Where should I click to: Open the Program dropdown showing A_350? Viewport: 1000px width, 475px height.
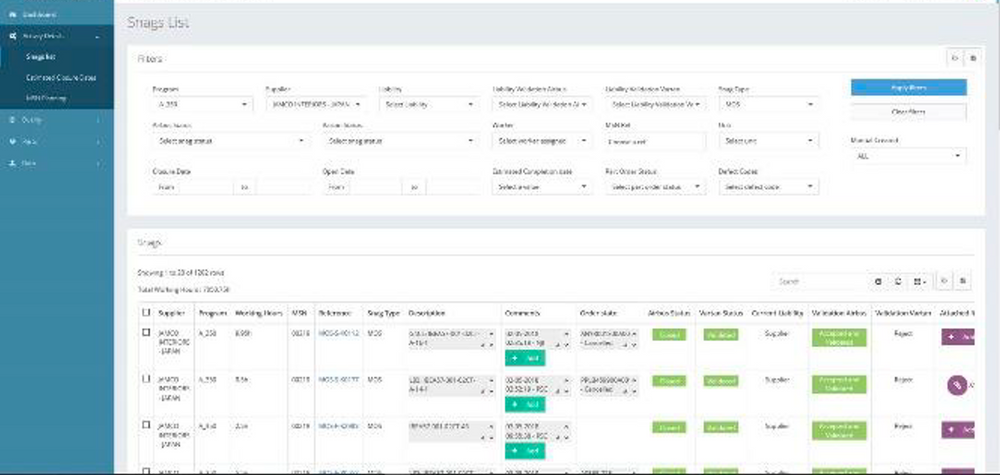tap(202, 104)
